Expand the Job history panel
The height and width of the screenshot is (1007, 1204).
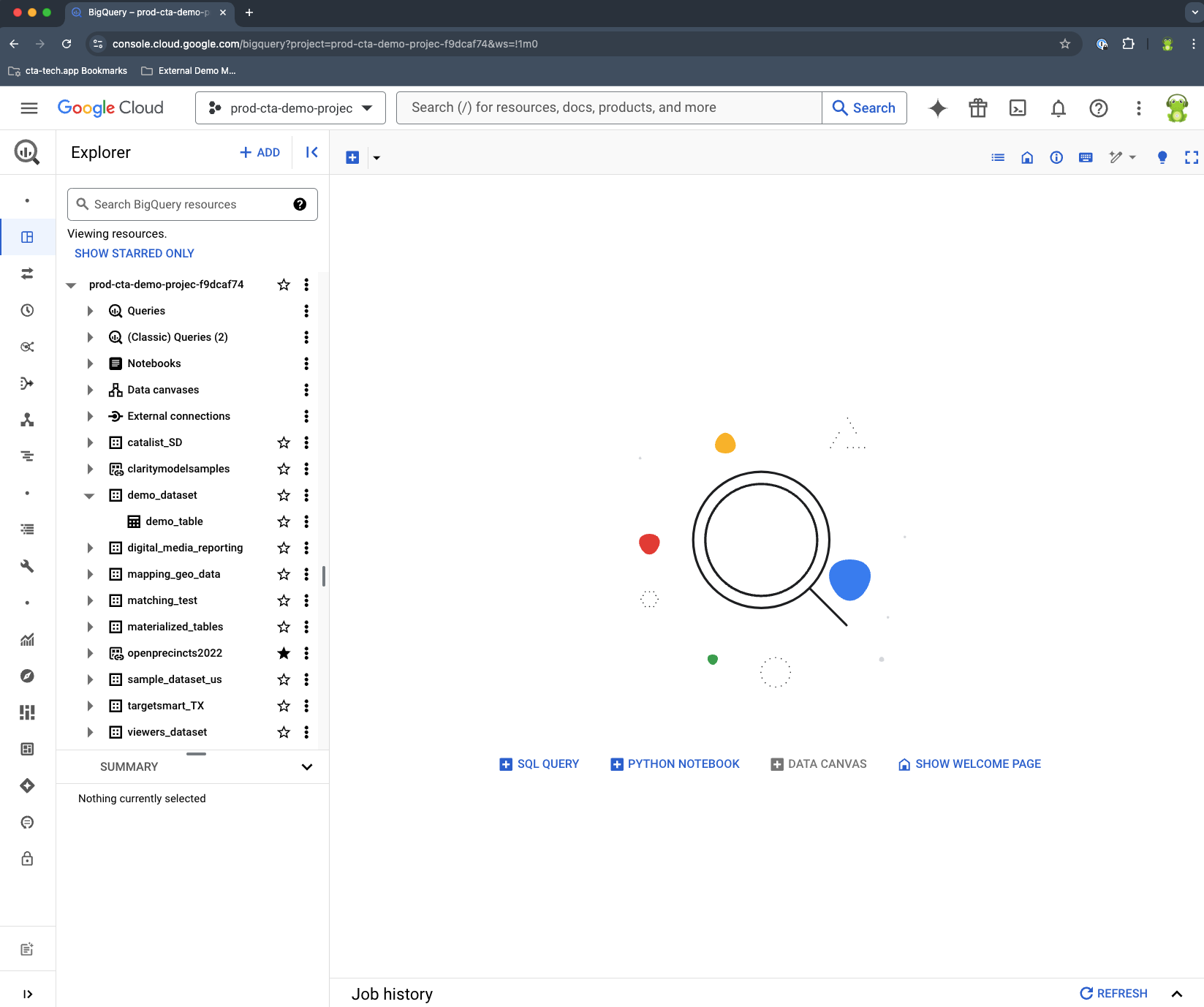pos(1177,993)
